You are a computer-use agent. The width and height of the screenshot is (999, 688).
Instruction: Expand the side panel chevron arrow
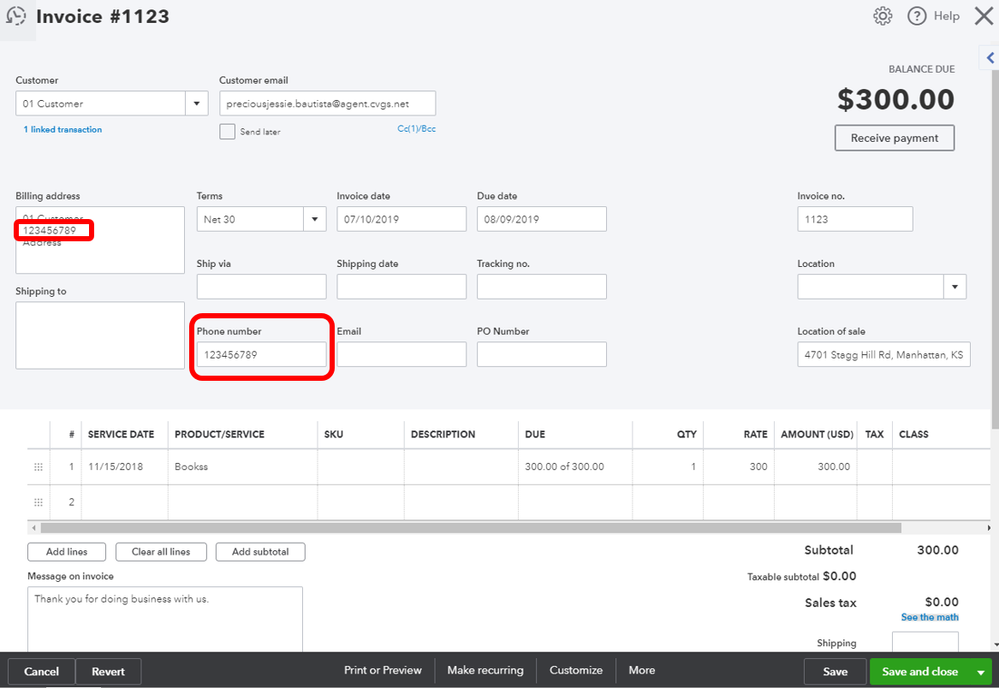point(990,58)
